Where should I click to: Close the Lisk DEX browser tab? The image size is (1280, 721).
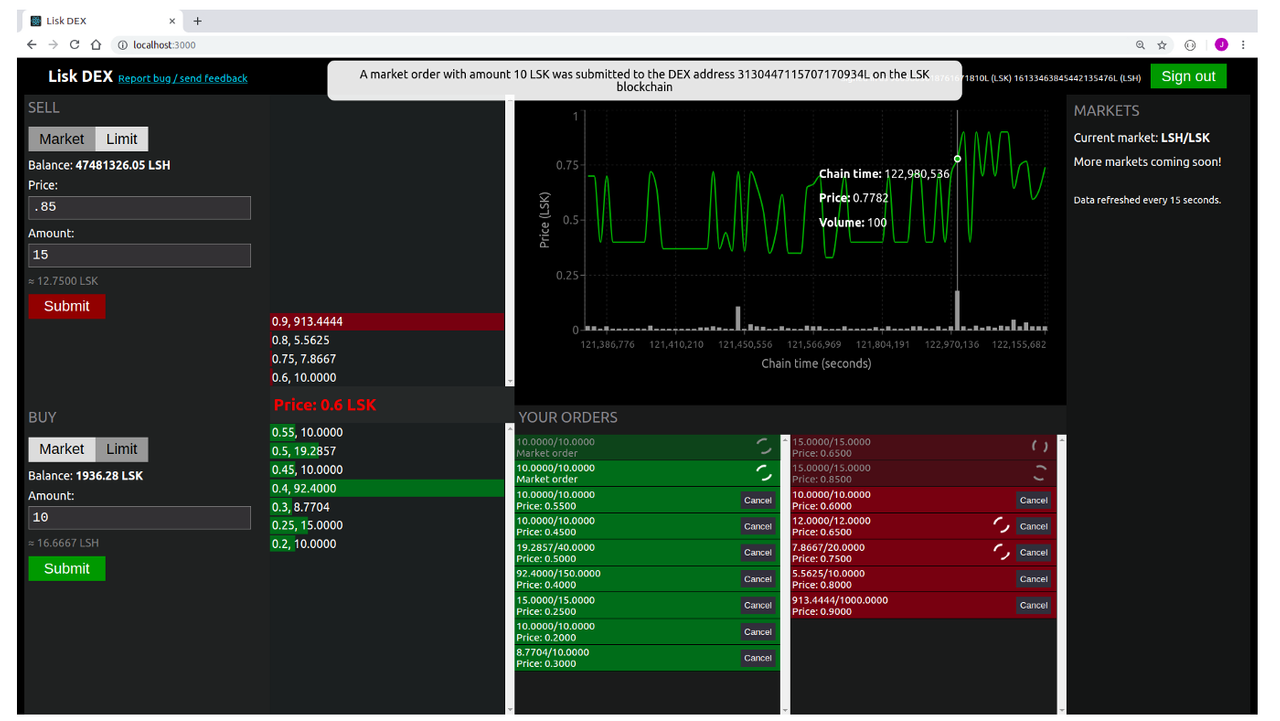coord(172,20)
